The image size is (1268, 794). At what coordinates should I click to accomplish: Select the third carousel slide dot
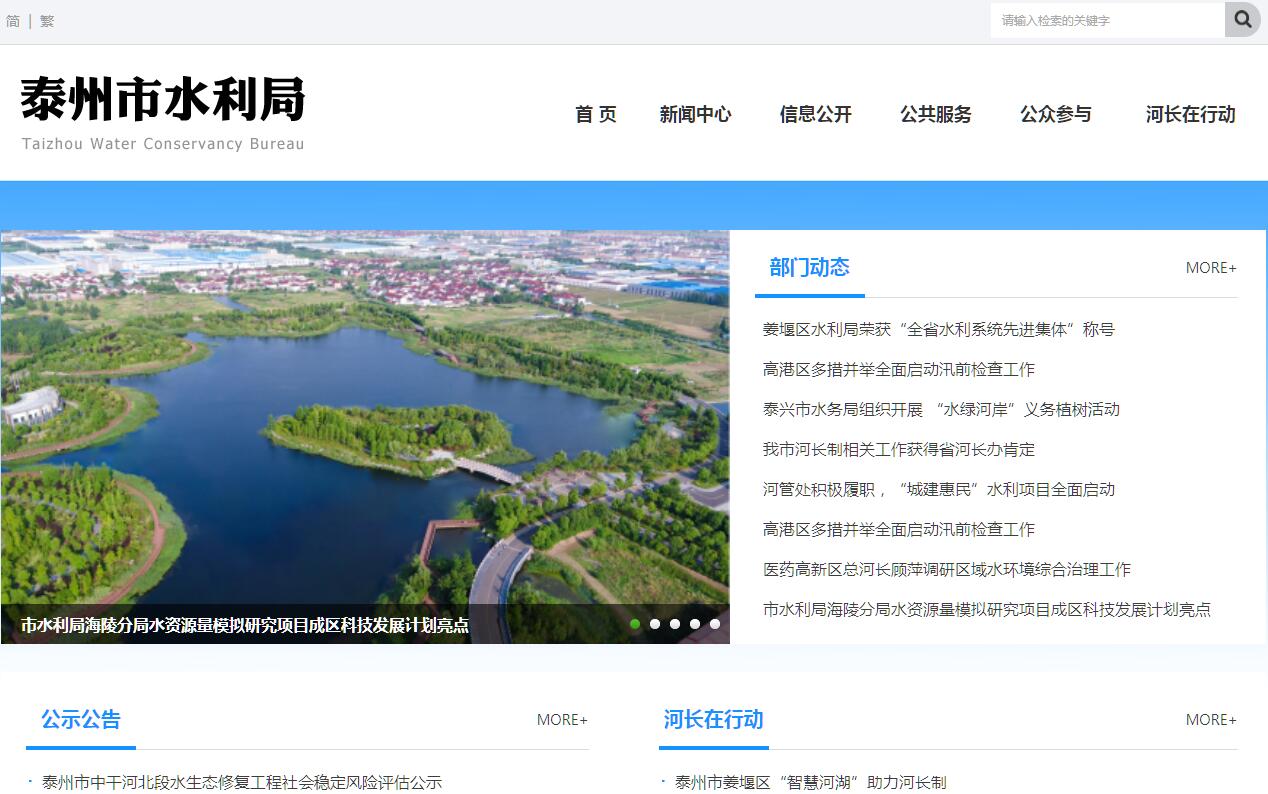pos(675,624)
